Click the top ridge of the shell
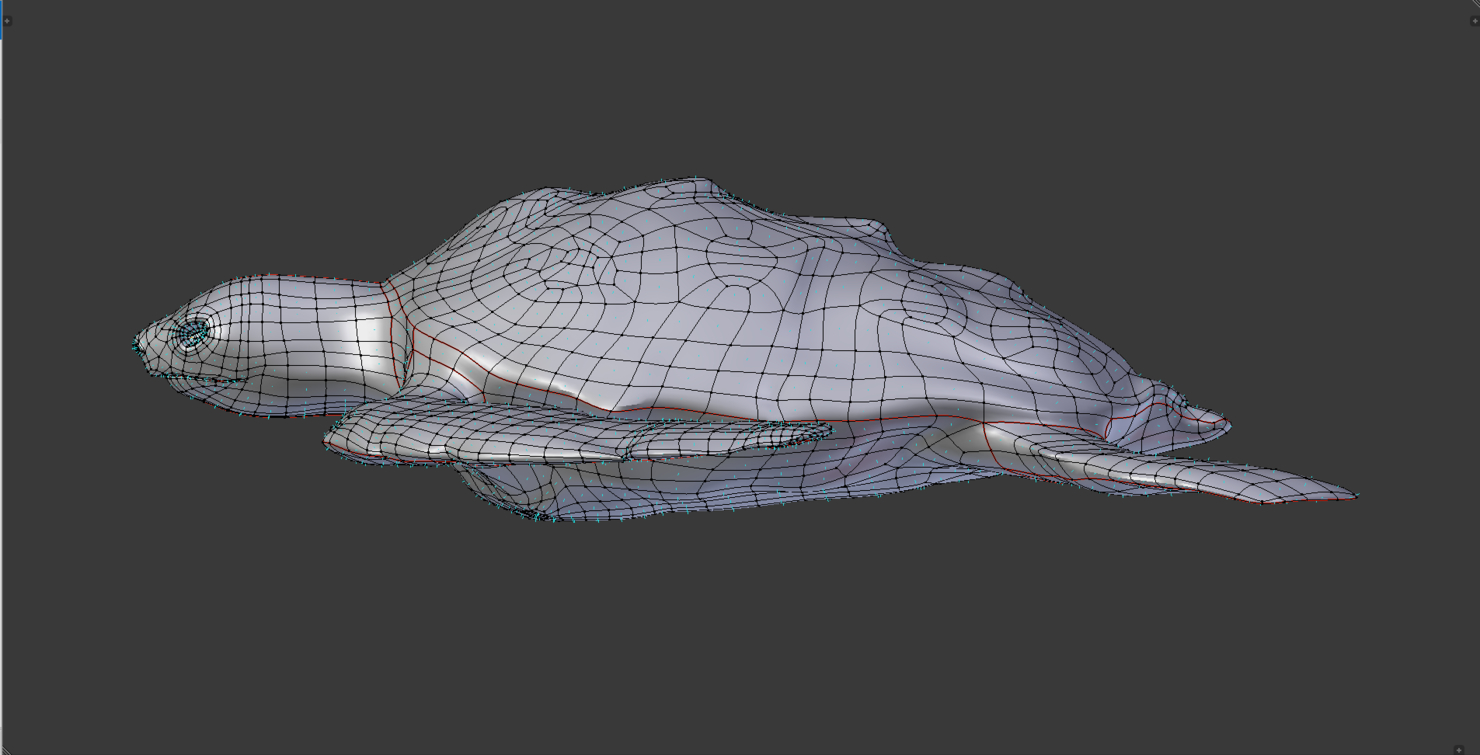Screen dimensions: 1480x755 pyautogui.click(x=690, y=185)
